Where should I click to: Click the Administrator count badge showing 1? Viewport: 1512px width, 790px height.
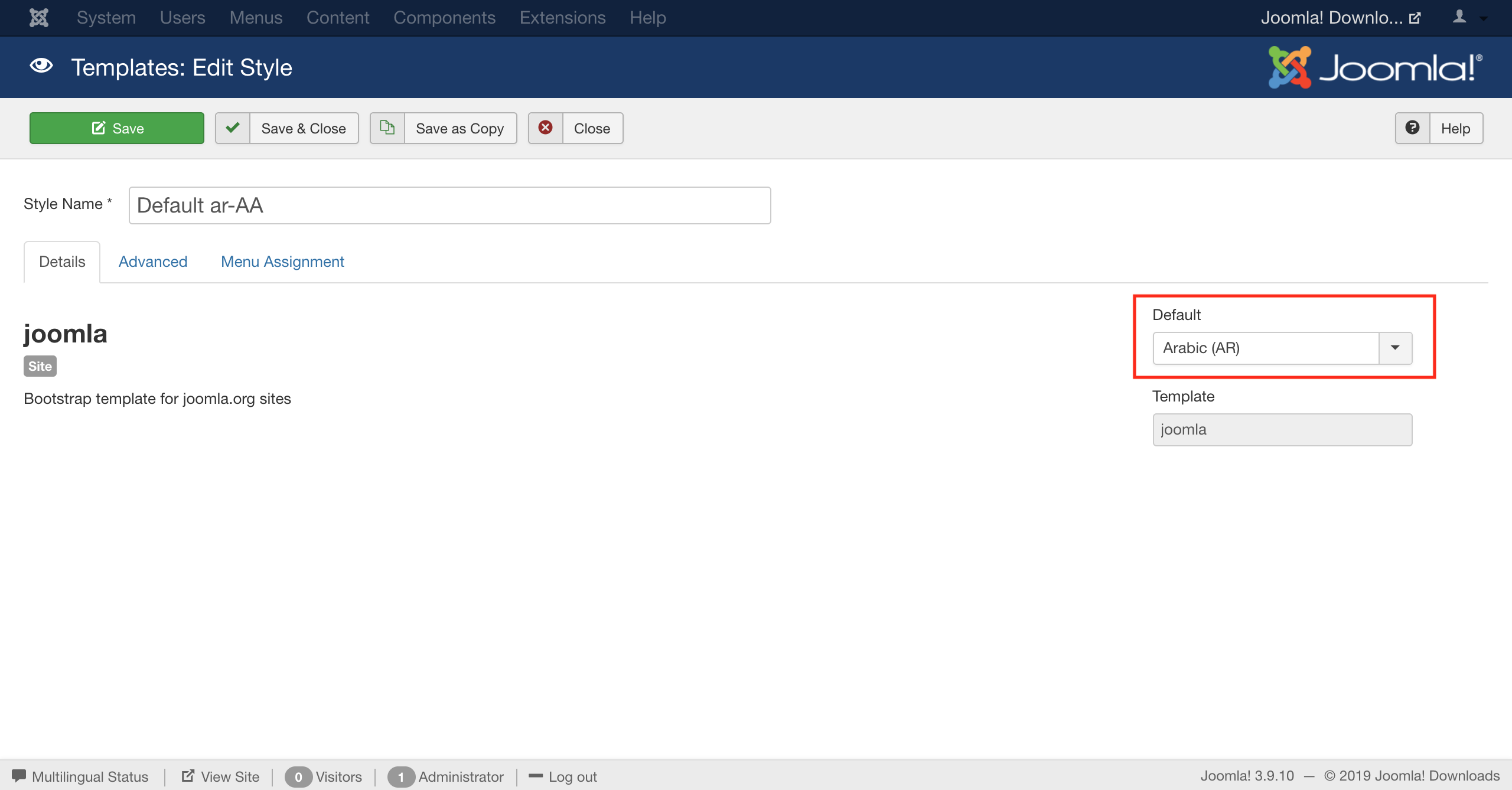[401, 777]
